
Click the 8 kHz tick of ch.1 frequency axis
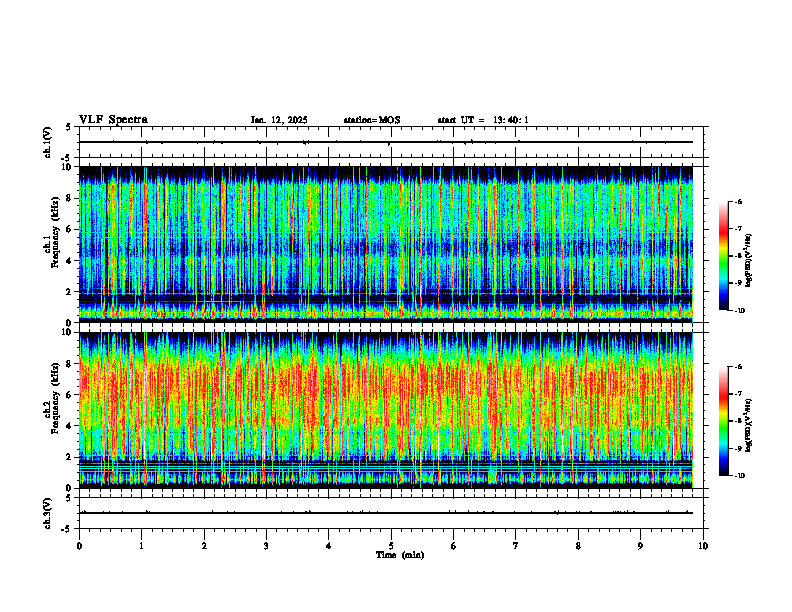tap(70, 198)
